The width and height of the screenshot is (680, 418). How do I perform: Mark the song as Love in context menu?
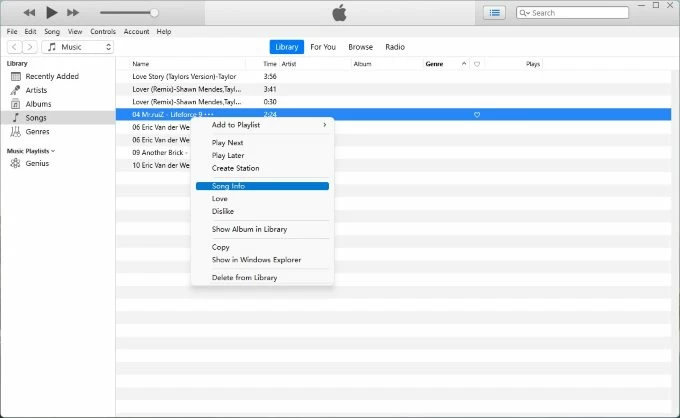[220, 199]
